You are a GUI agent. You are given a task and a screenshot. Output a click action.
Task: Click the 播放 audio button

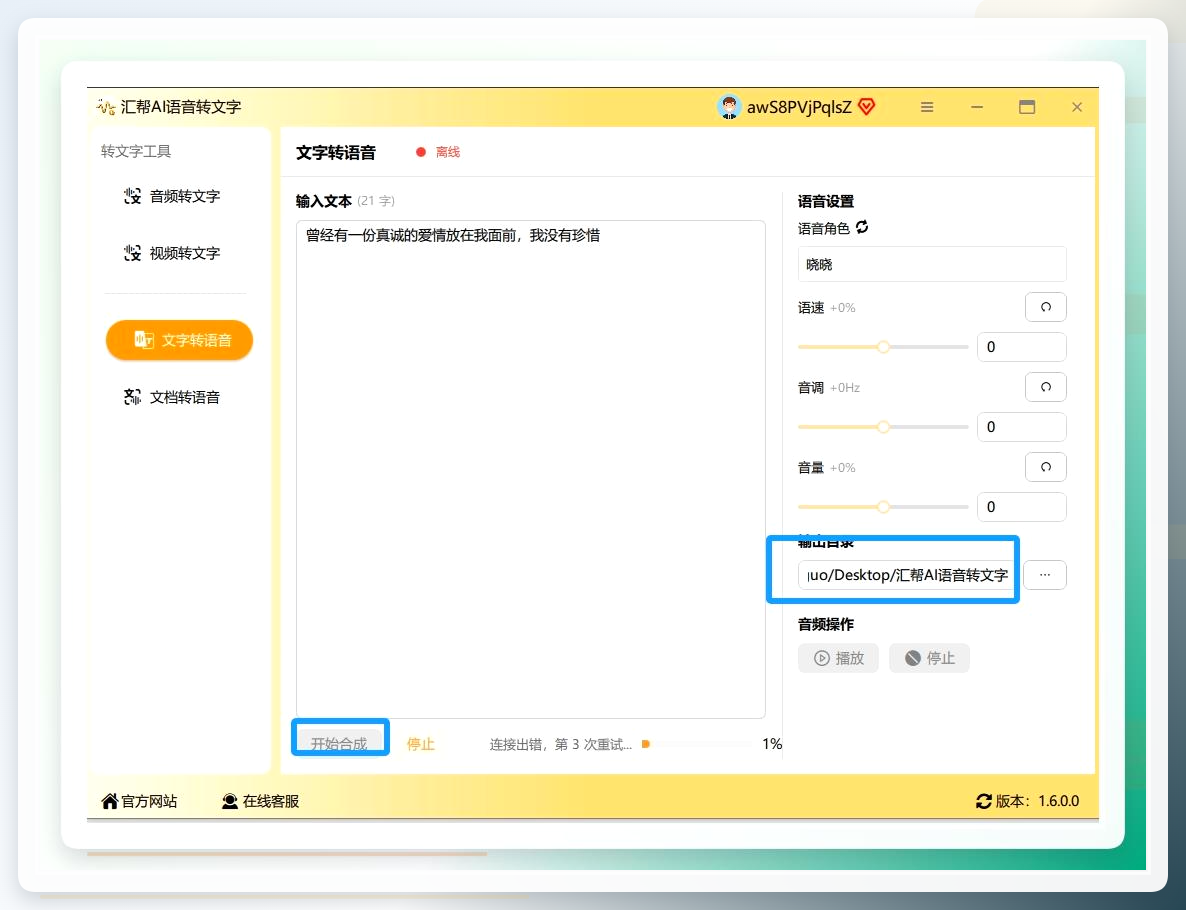pos(838,658)
